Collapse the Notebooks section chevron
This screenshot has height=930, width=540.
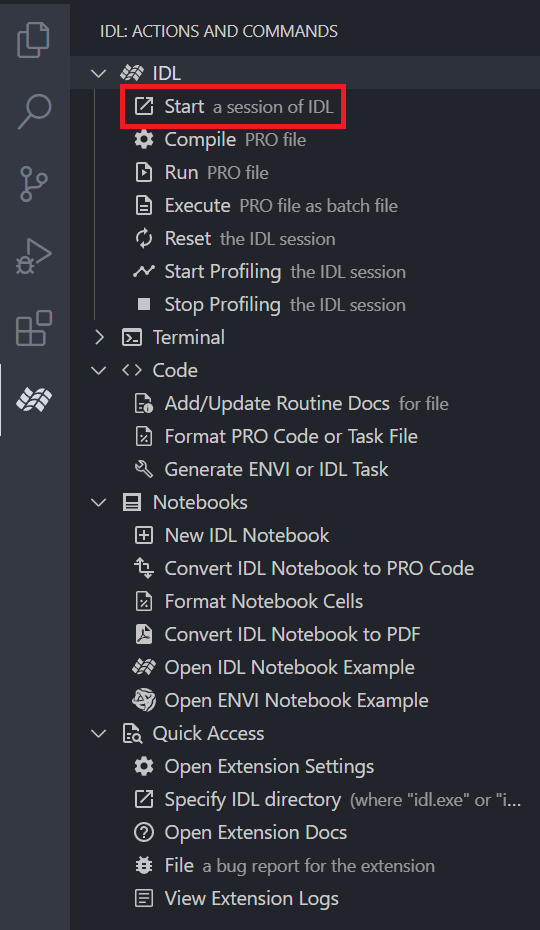(99, 503)
